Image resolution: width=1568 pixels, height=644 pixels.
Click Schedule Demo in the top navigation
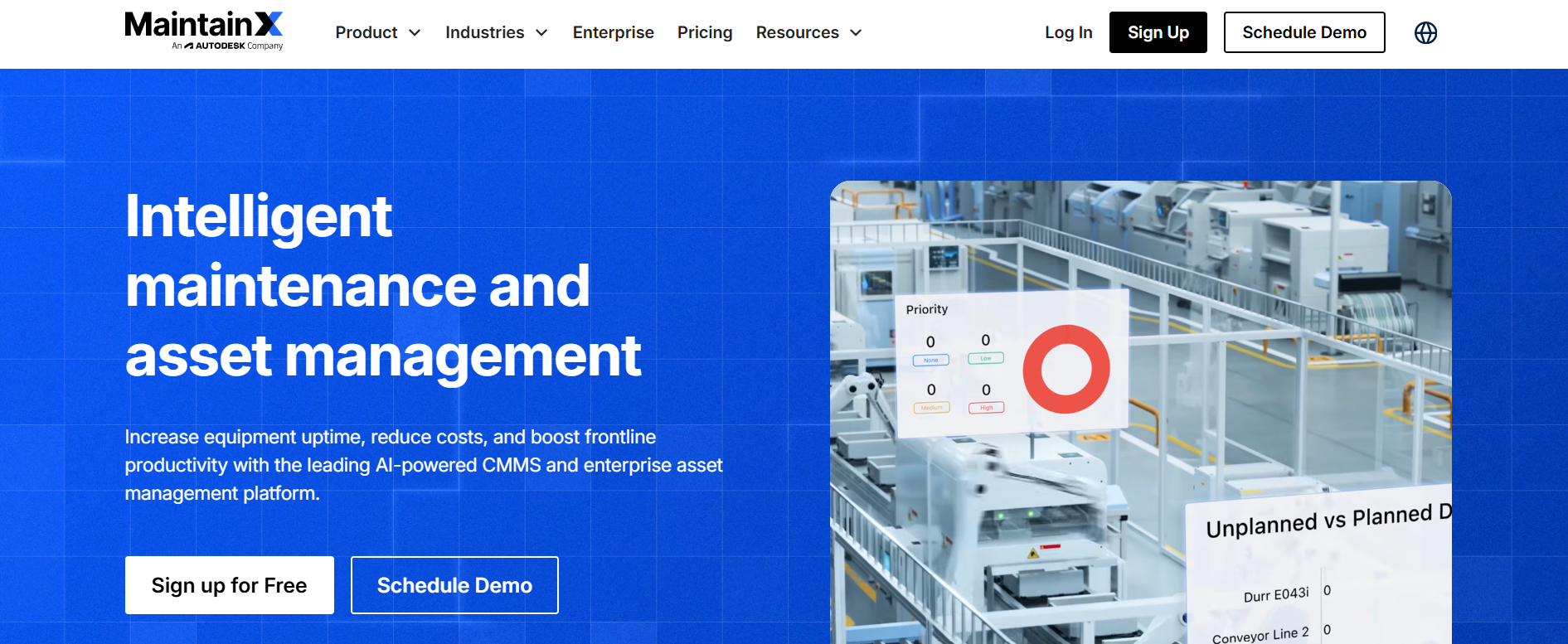pyautogui.click(x=1304, y=32)
